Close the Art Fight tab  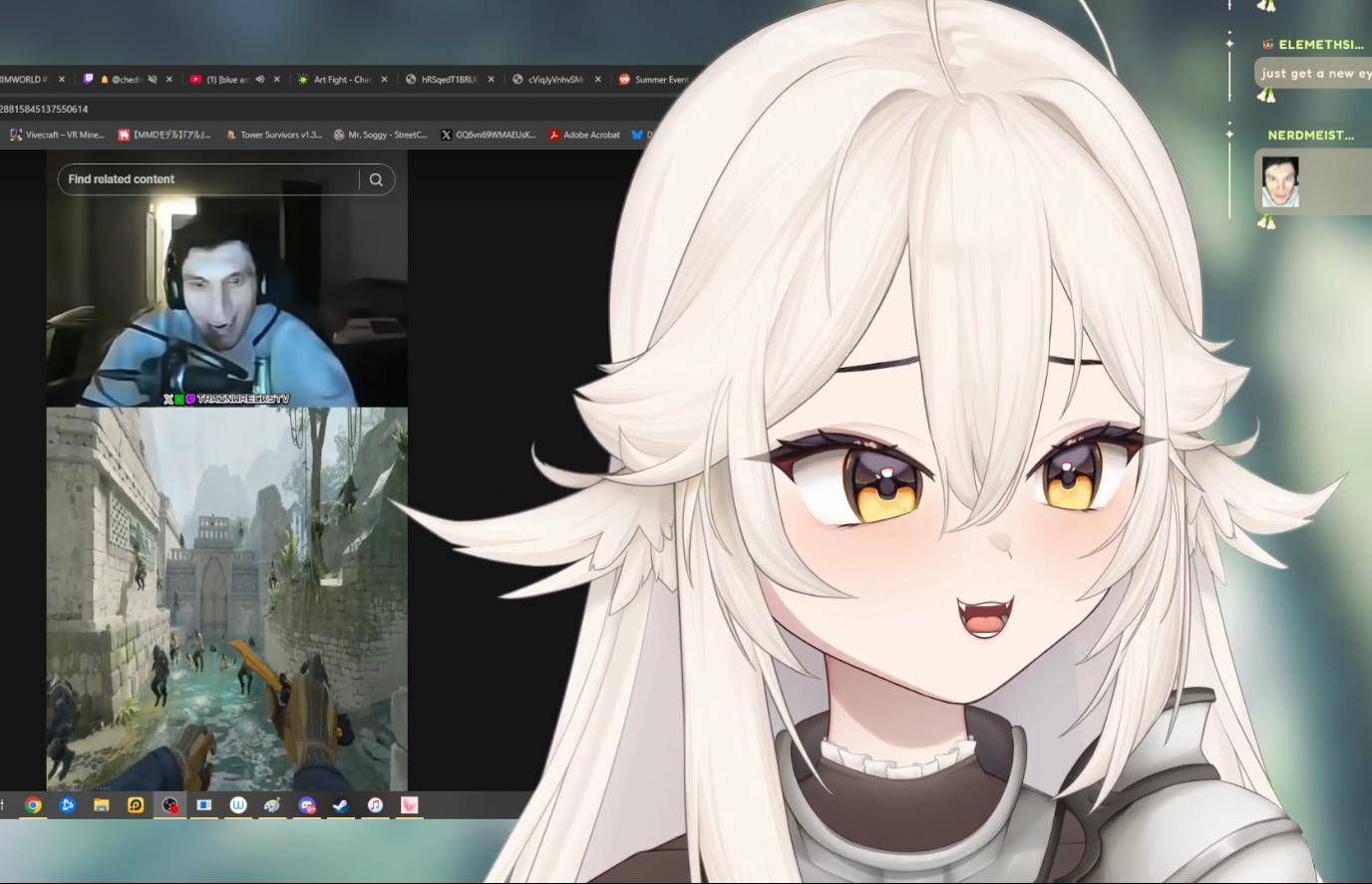pos(384,80)
